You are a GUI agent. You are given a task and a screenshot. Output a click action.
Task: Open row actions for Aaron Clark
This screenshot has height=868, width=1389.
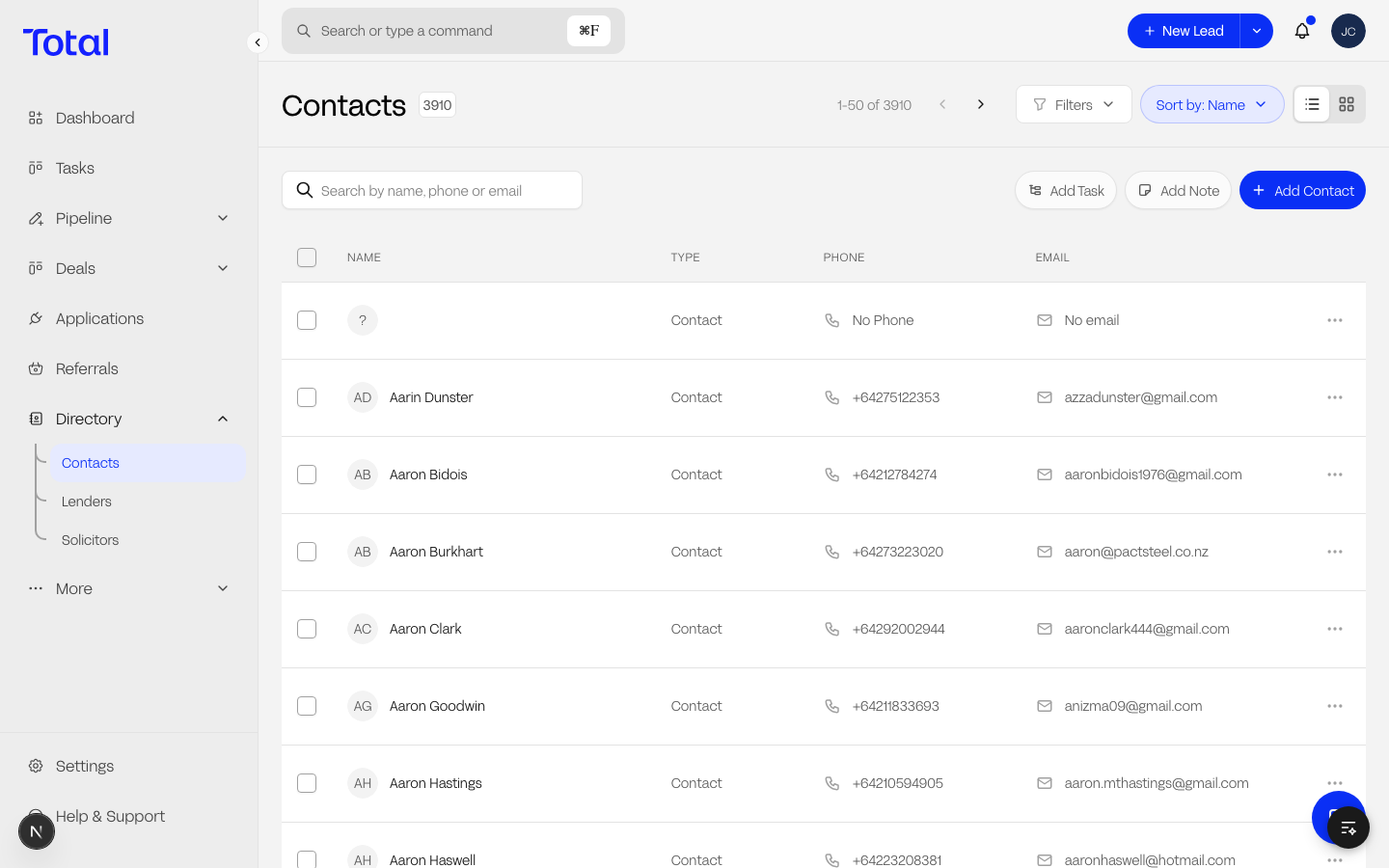coord(1335,629)
